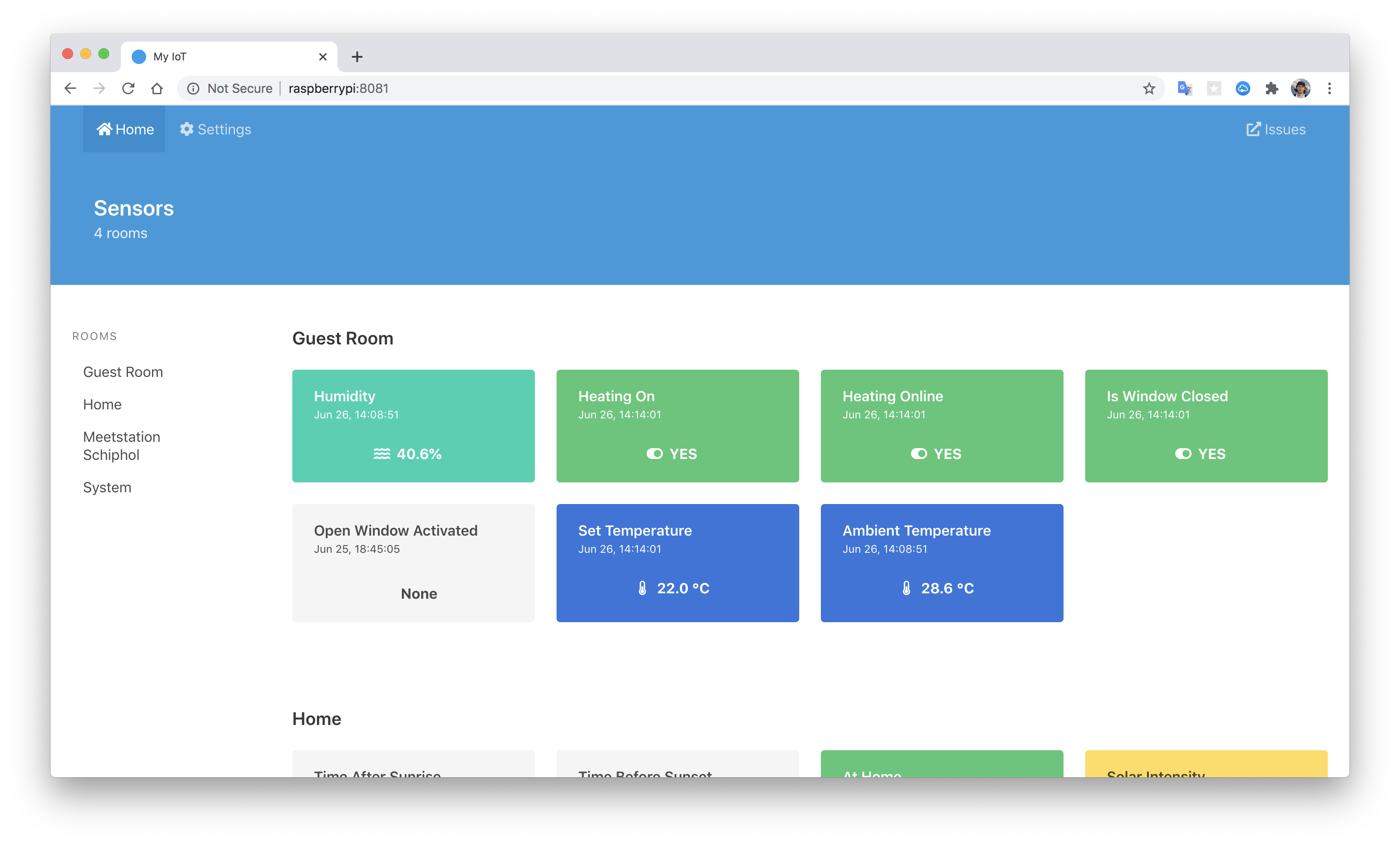Toggle the Heating On switch icon

pyautogui.click(x=654, y=454)
